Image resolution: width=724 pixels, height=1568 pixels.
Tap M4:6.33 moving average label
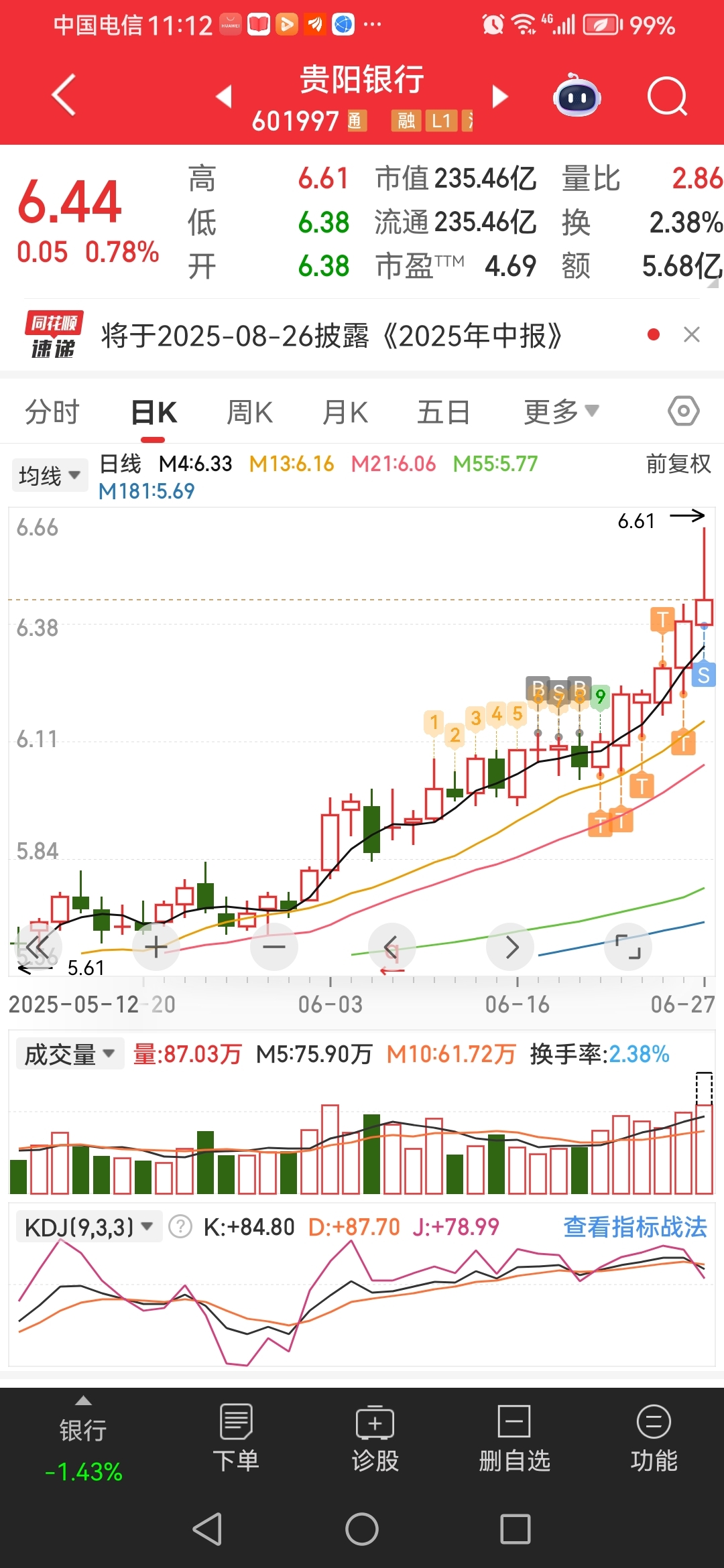pyautogui.click(x=195, y=464)
